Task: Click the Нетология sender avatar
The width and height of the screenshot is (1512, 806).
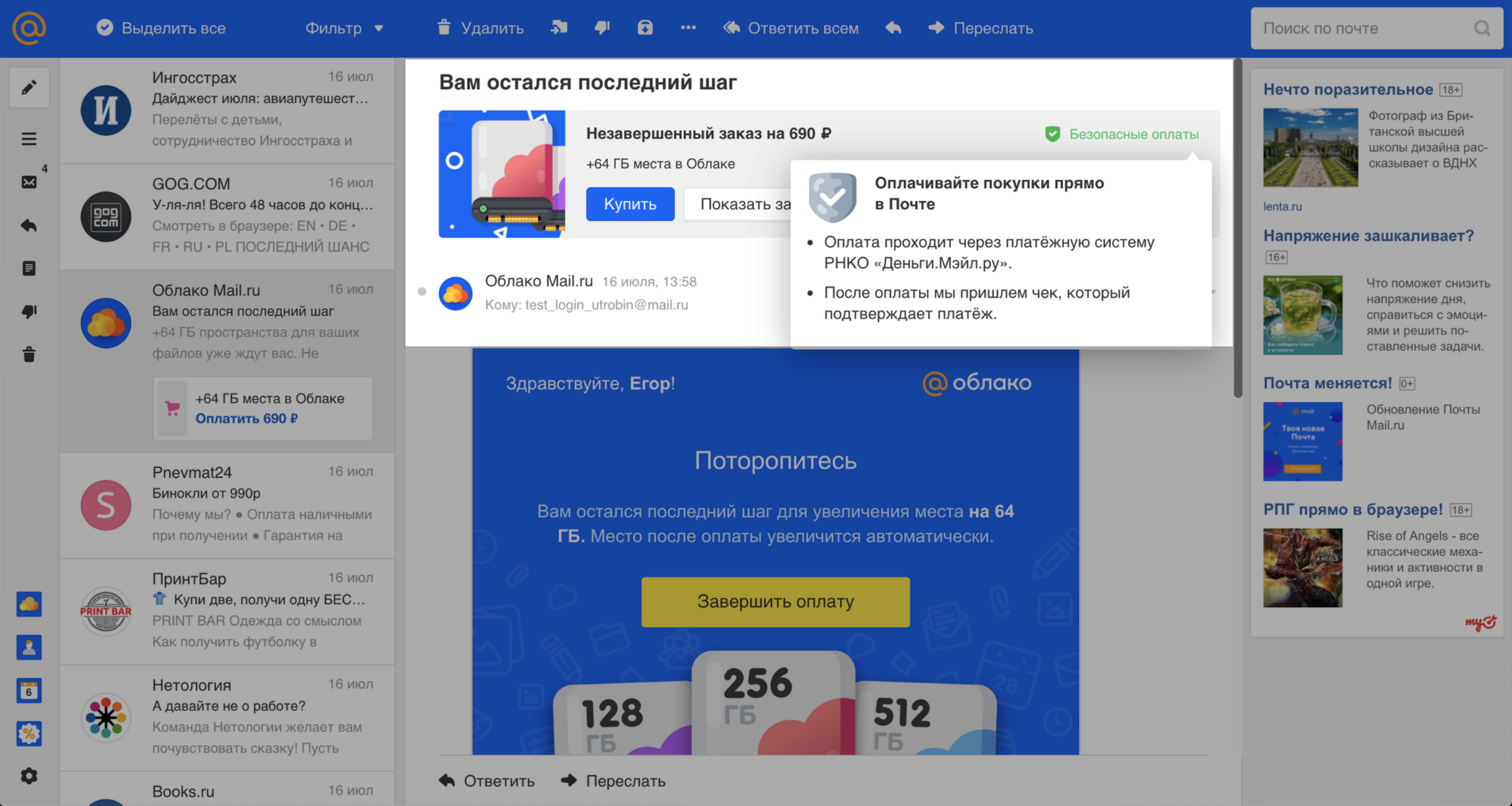Action: (106, 718)
